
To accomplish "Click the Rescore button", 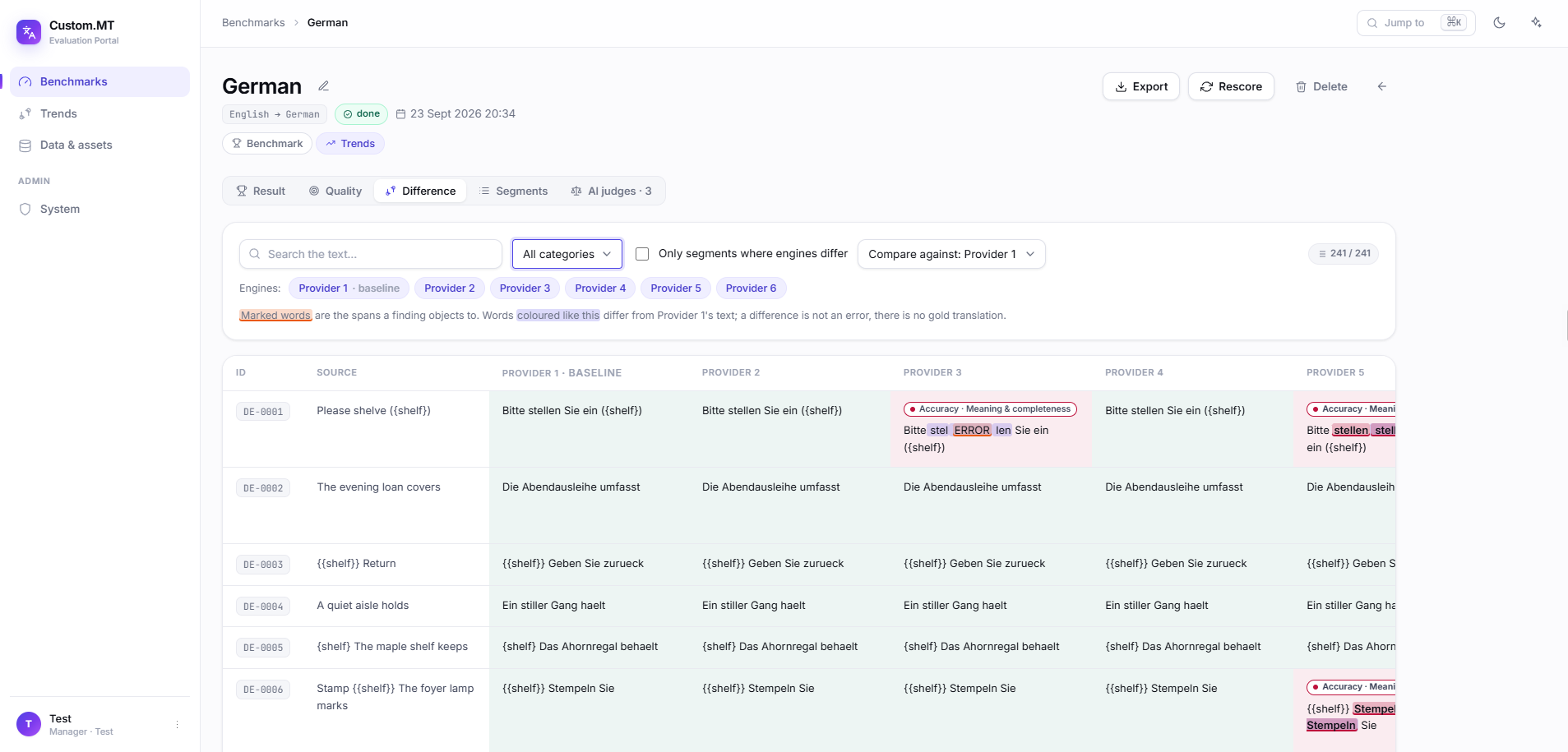I will coord(1231,86).
